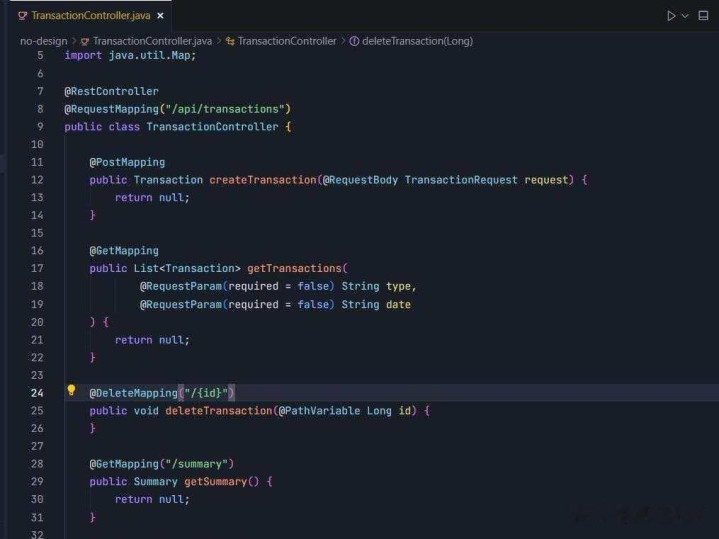
Task: Click the Java file icon in the tab
Action: (22, 16)
